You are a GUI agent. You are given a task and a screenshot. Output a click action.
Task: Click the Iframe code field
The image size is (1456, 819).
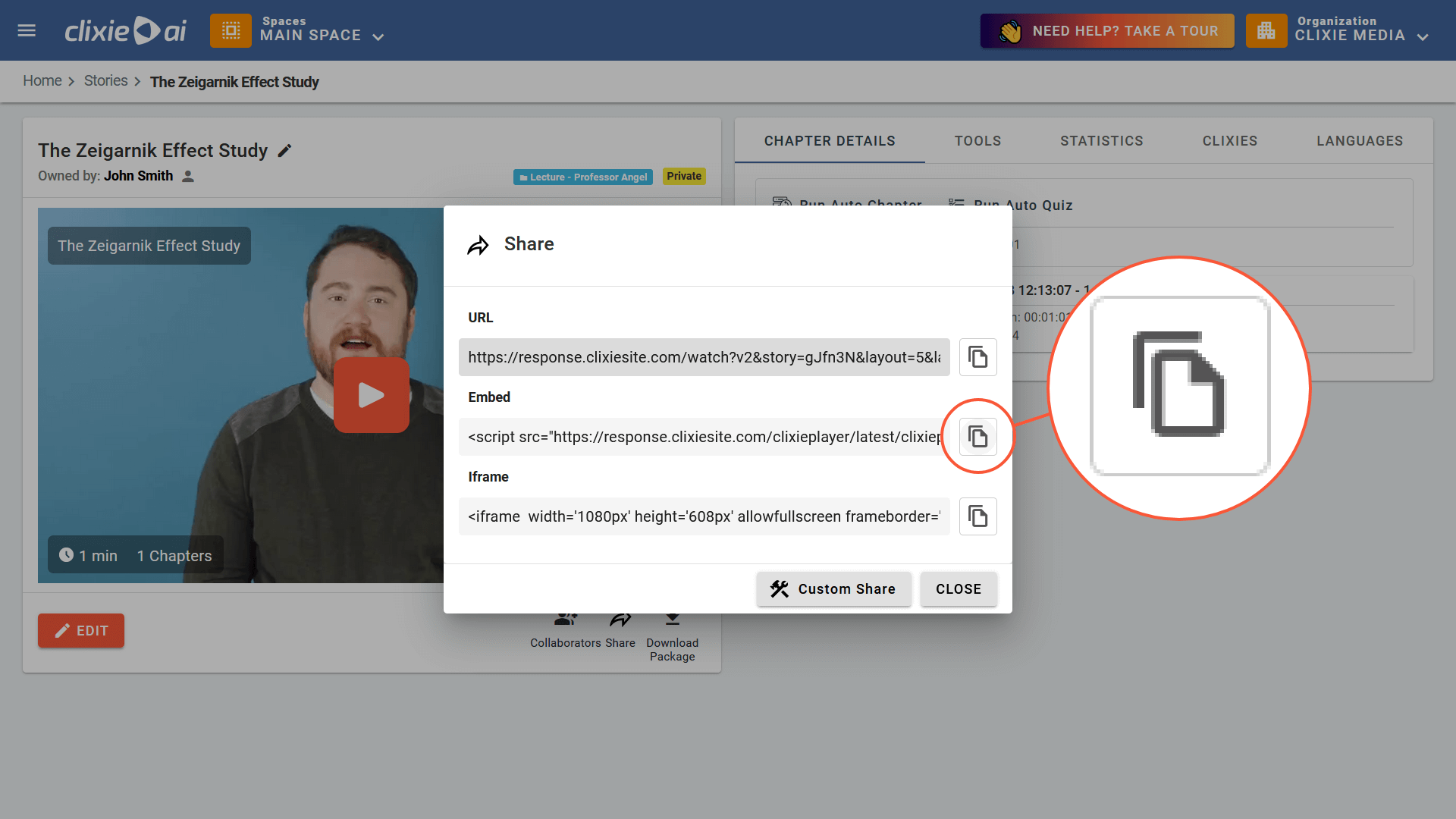point(704,516)
